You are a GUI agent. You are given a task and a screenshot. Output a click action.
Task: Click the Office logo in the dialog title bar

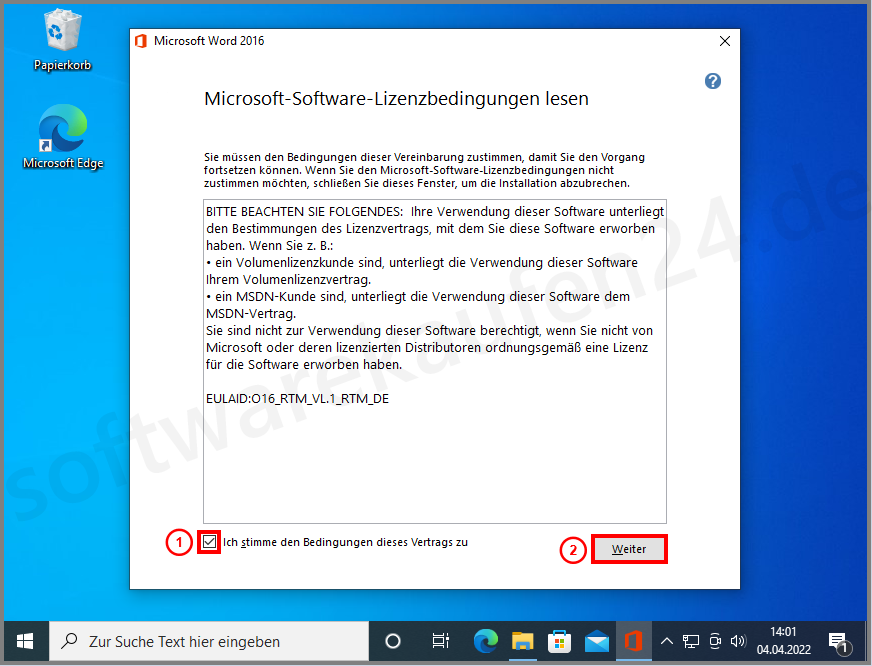tap(139, 41)
